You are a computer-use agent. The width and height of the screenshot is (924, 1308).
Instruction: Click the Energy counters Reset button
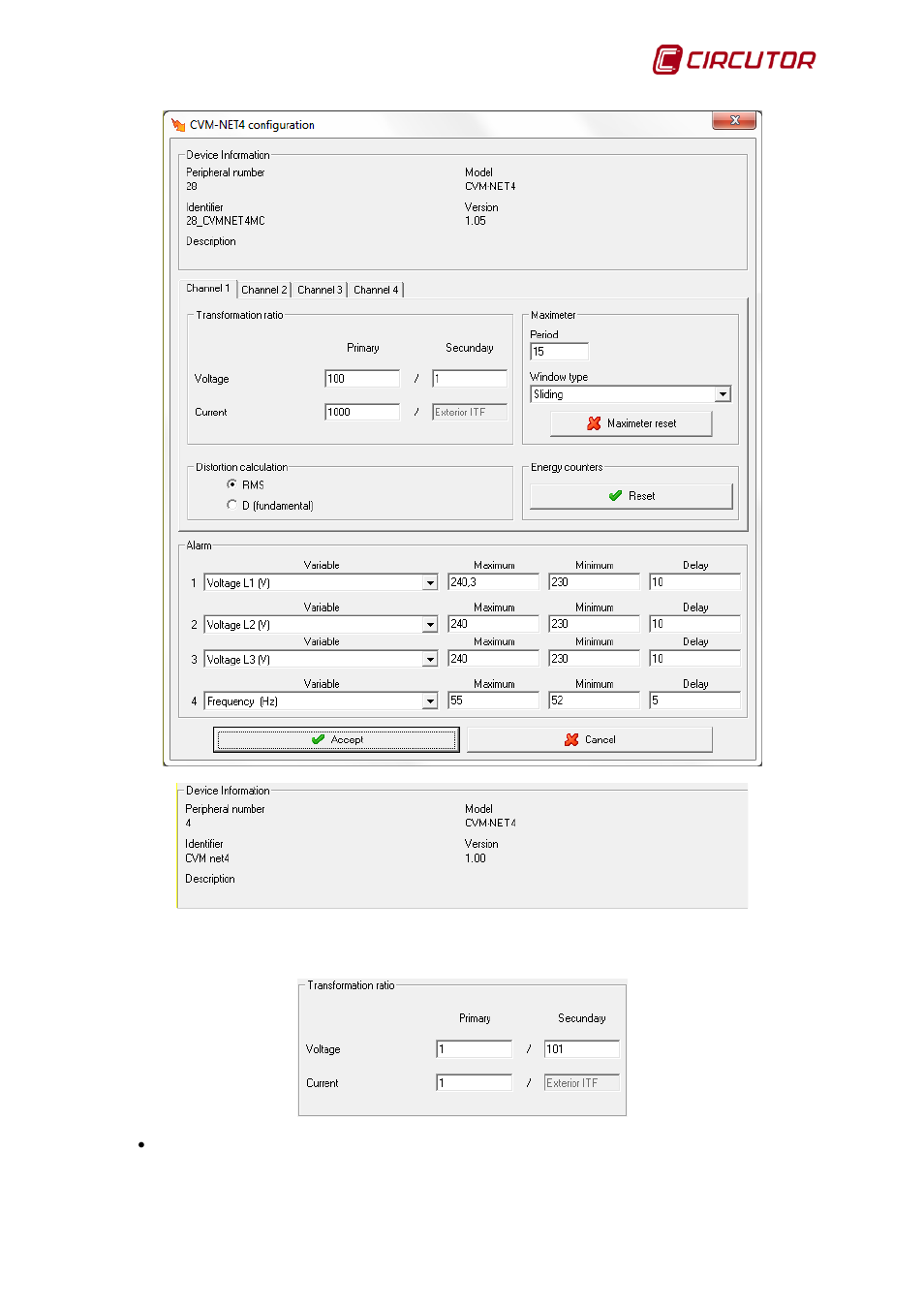pyautogui.click(x=631, y=496)
